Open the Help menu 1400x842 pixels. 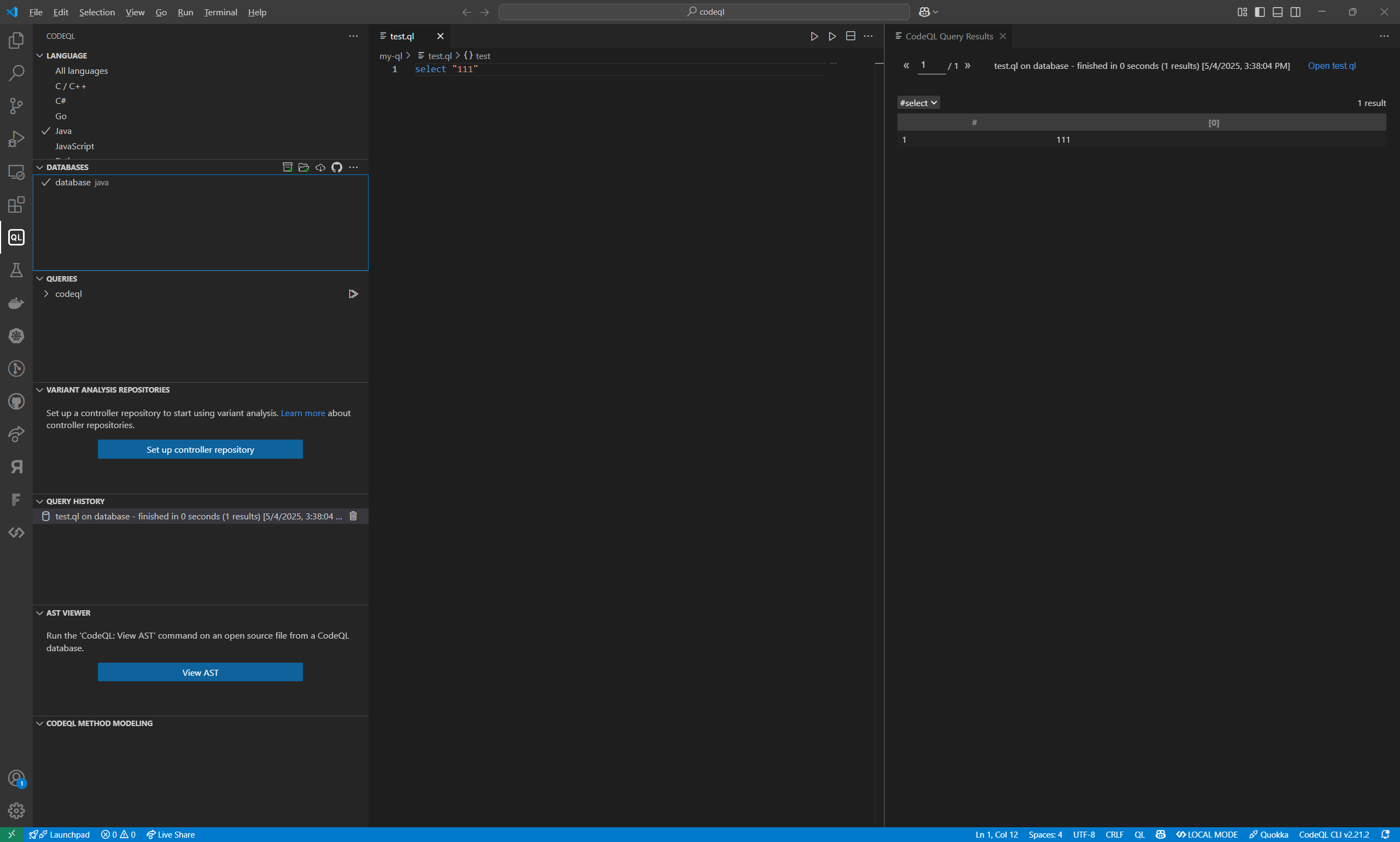[x=257, y=12]
